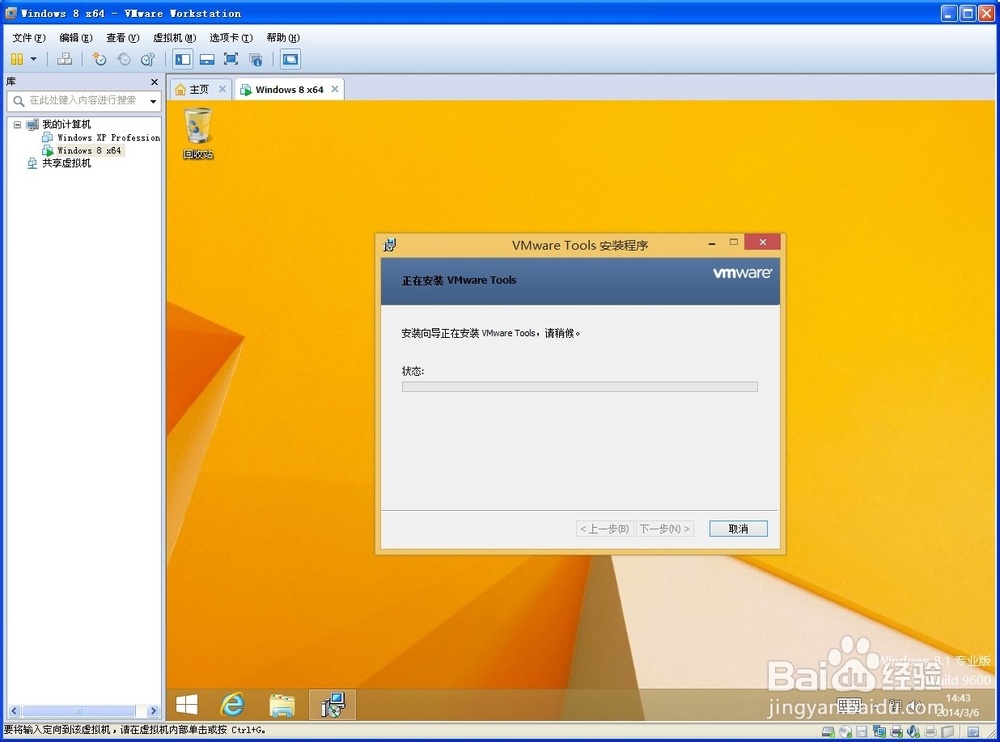Click the network icon in guest tray

(895, 706)
